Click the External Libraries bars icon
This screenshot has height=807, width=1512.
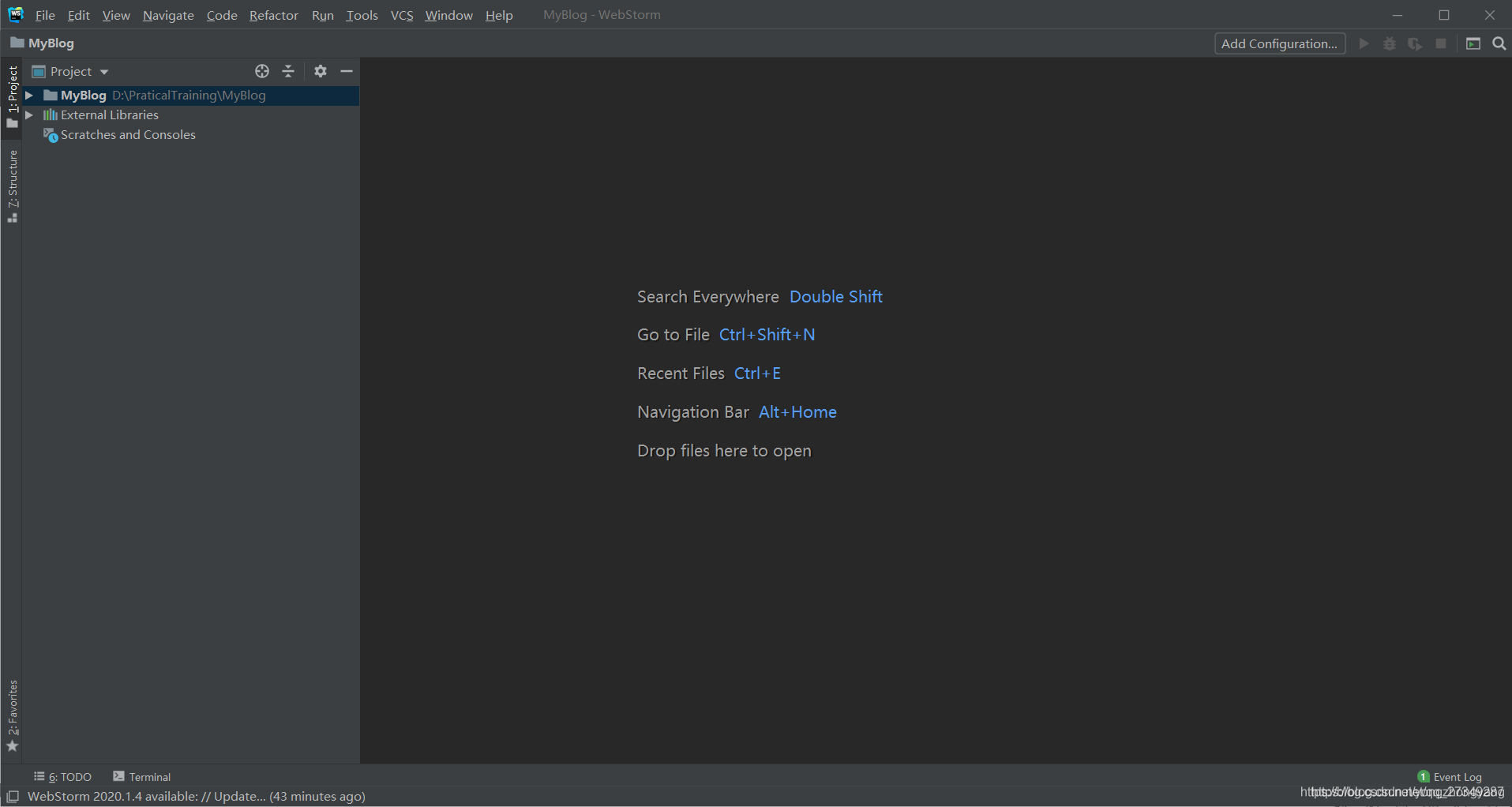(x=51, y=114)
